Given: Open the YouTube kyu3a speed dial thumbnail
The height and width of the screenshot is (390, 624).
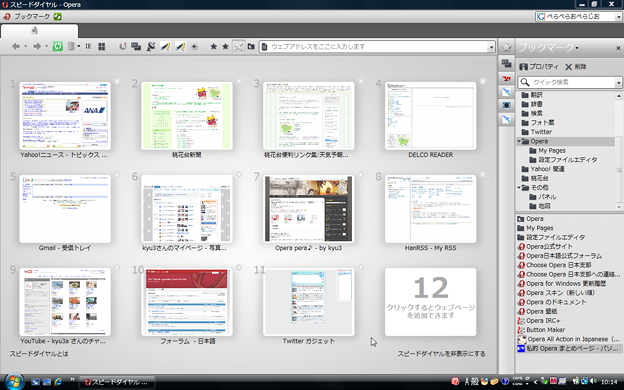Looking at the screenshot, I should click(65, 302).
